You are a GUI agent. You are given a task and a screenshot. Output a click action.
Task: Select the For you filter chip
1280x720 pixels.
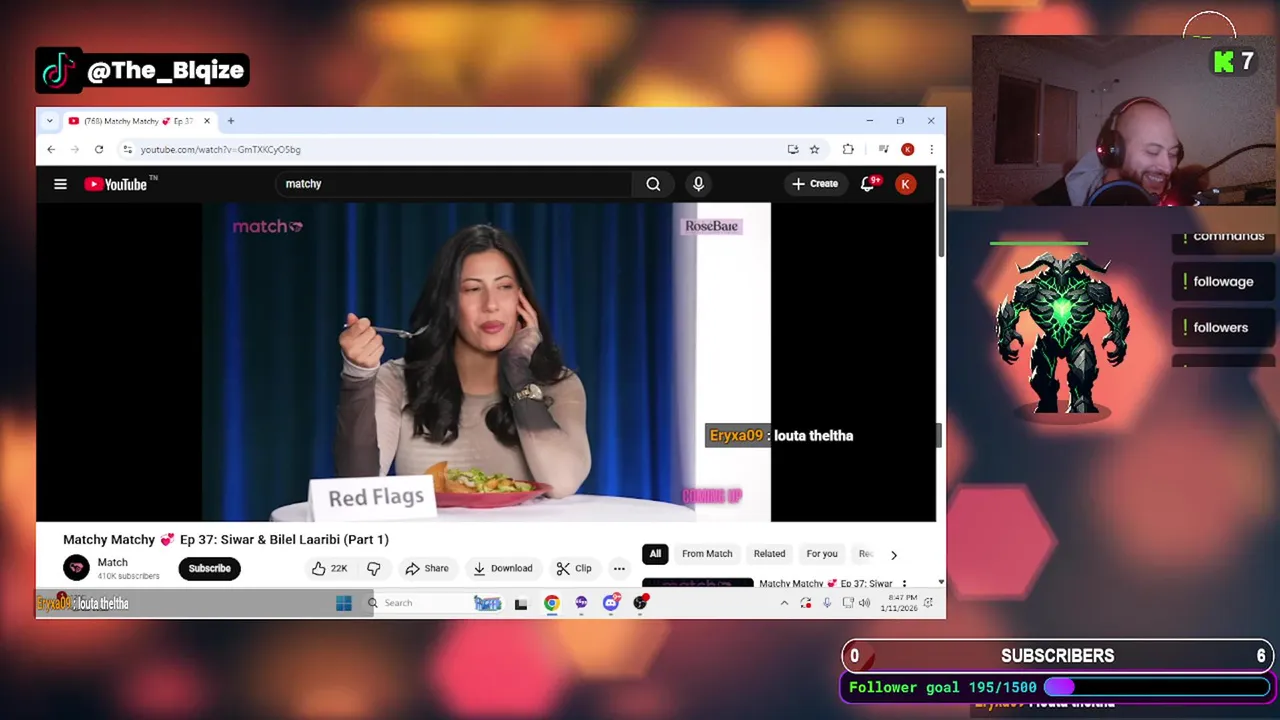pos(822,554)
